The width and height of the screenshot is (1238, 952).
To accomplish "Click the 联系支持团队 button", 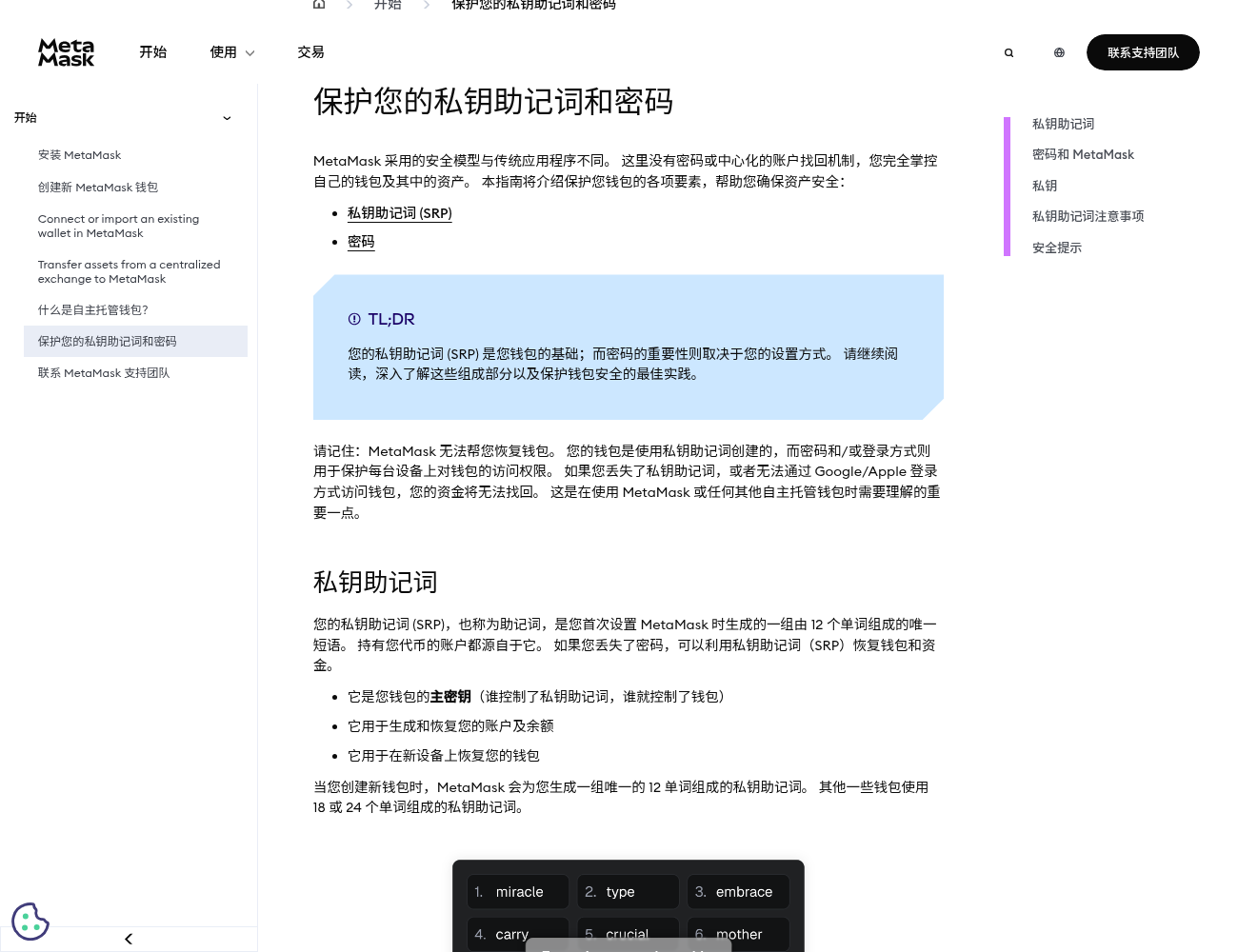I will pos(1143,52).
